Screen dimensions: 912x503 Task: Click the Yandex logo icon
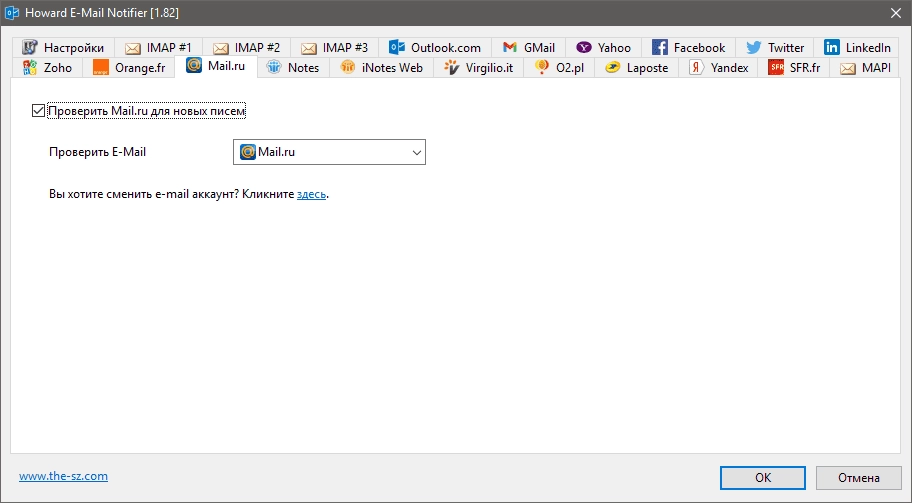(697, 67)
